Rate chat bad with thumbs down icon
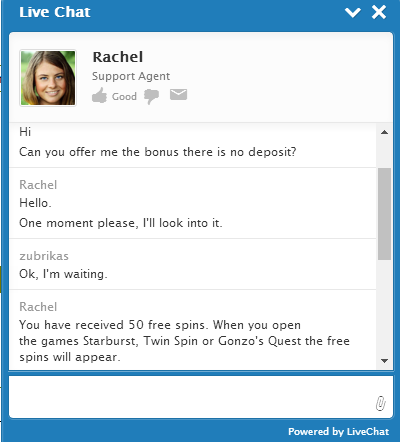 (x=151, y=97)
